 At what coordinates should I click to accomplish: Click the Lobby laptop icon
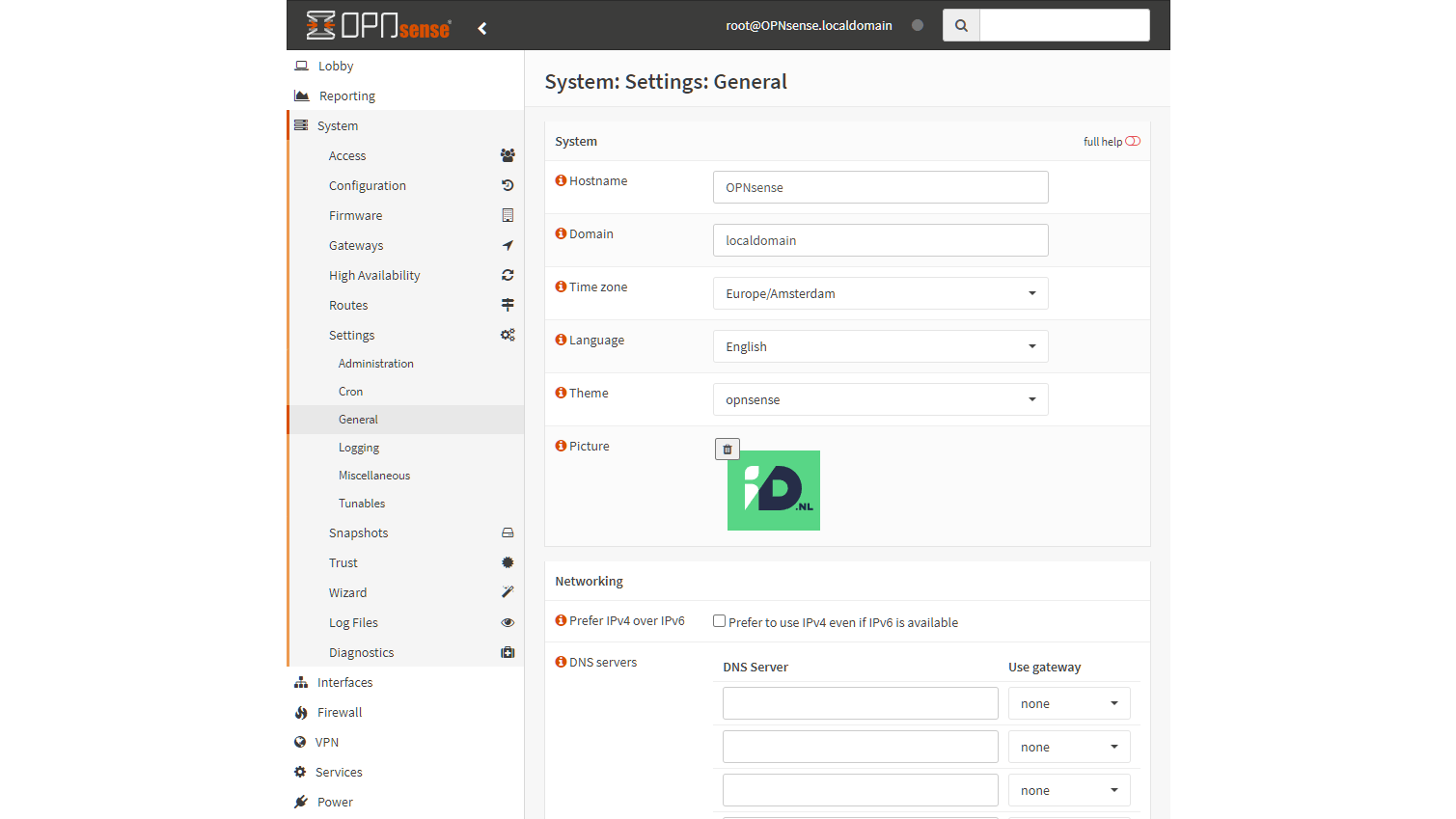(301, 66)
